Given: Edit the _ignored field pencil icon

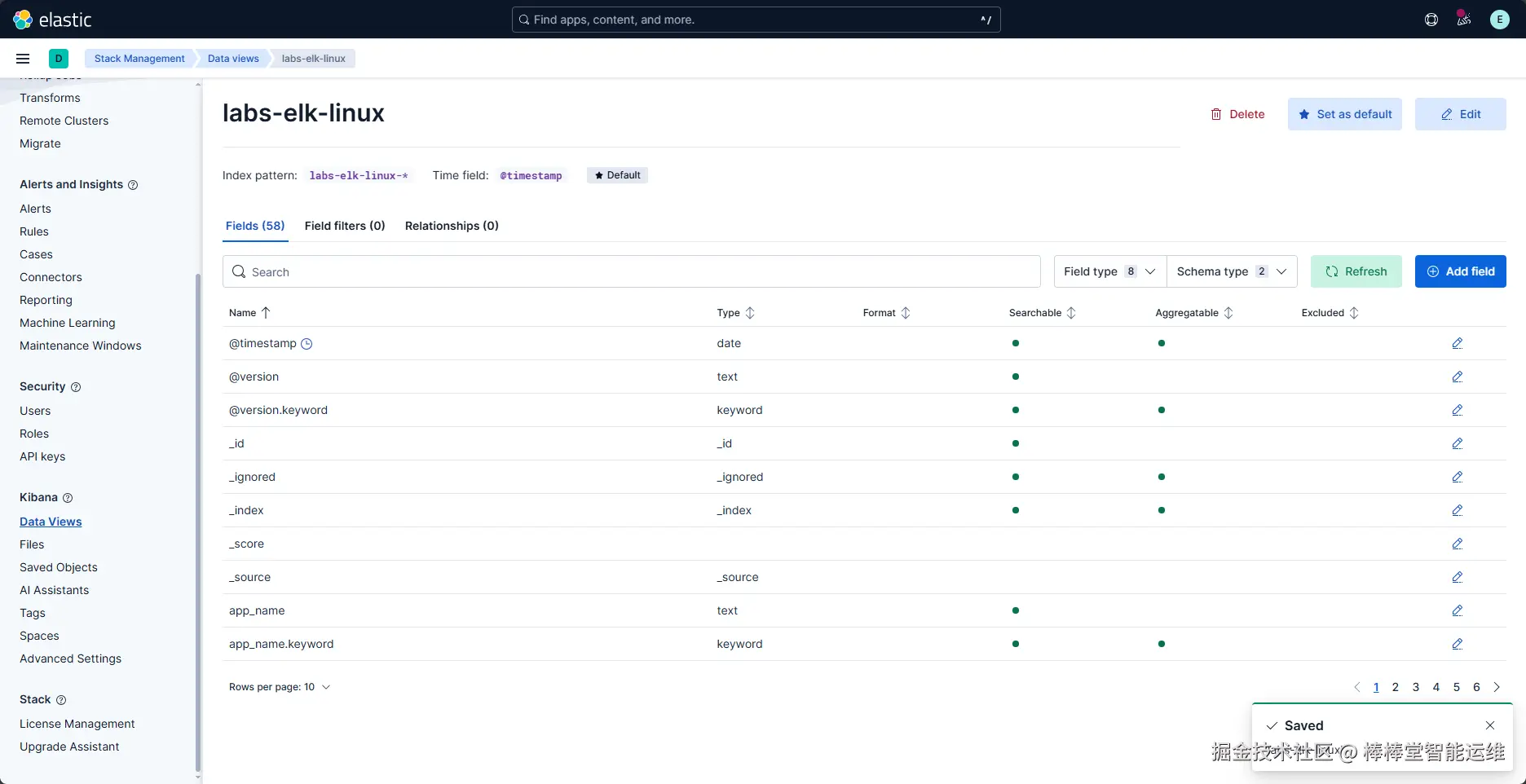Looking at the screenshot, I should (x=1458, y=477).
